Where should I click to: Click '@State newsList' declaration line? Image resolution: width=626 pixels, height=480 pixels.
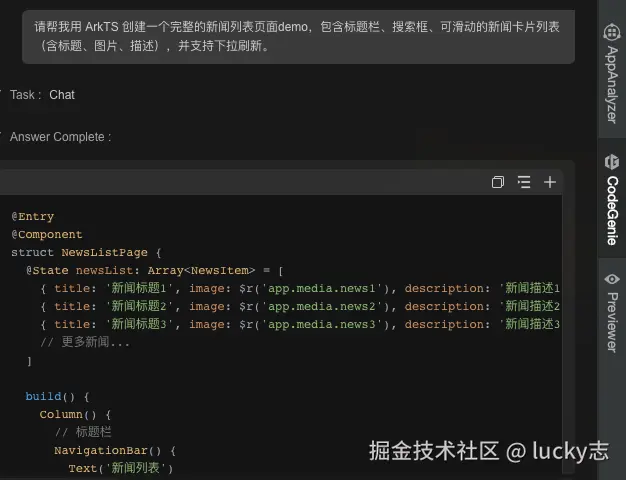155,270
